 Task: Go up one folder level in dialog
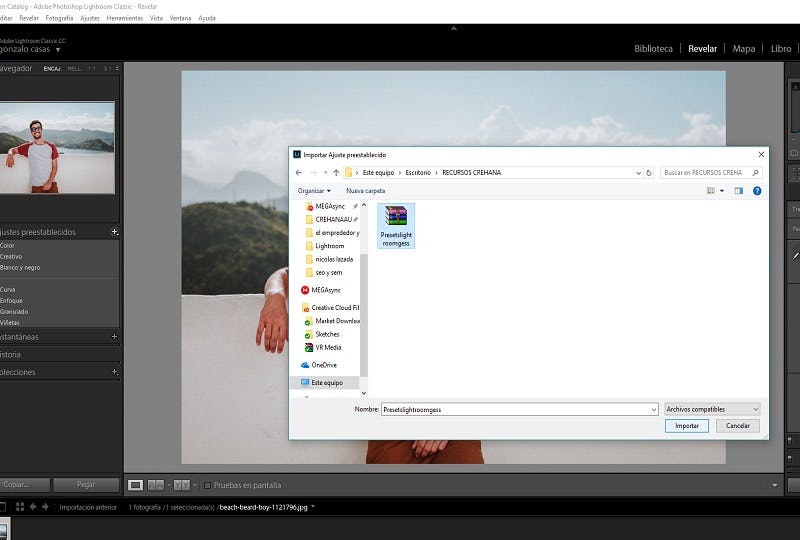335,173
